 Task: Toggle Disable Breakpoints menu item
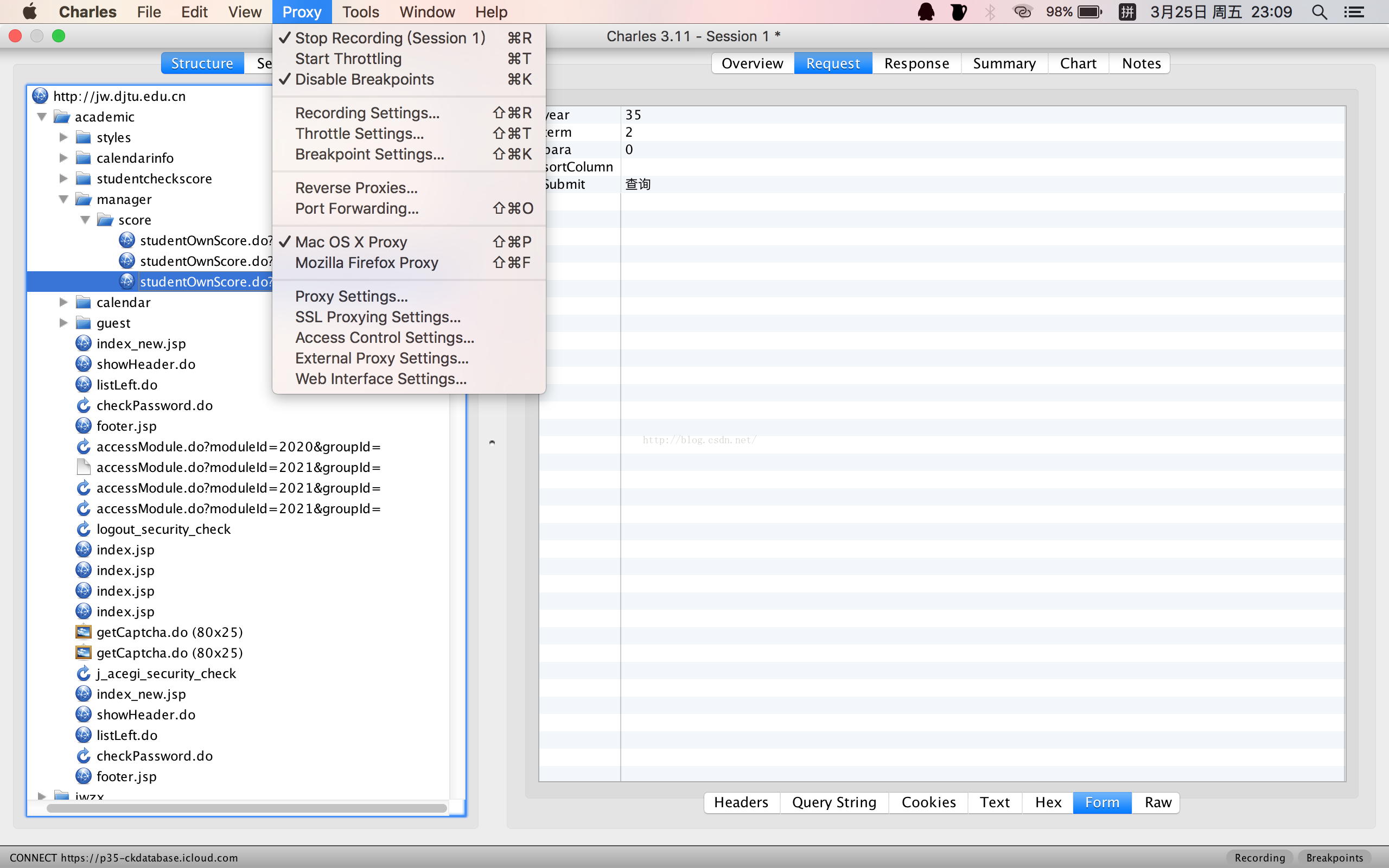409,79
